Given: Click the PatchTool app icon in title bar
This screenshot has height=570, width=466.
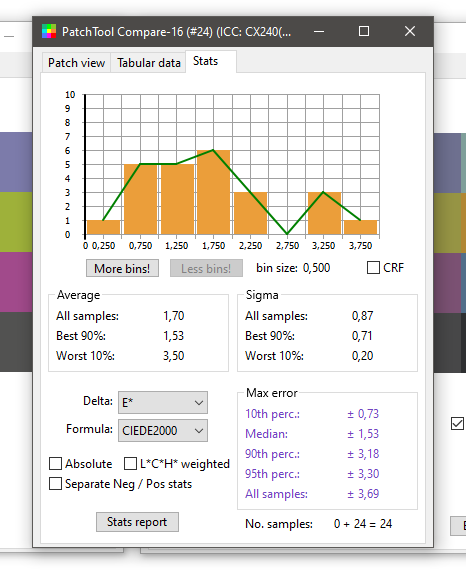Looking at the screenshot, I should point(49,31).
